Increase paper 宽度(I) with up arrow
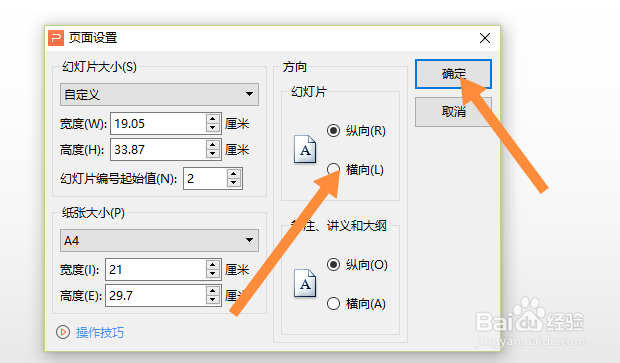 pos(213,265)
